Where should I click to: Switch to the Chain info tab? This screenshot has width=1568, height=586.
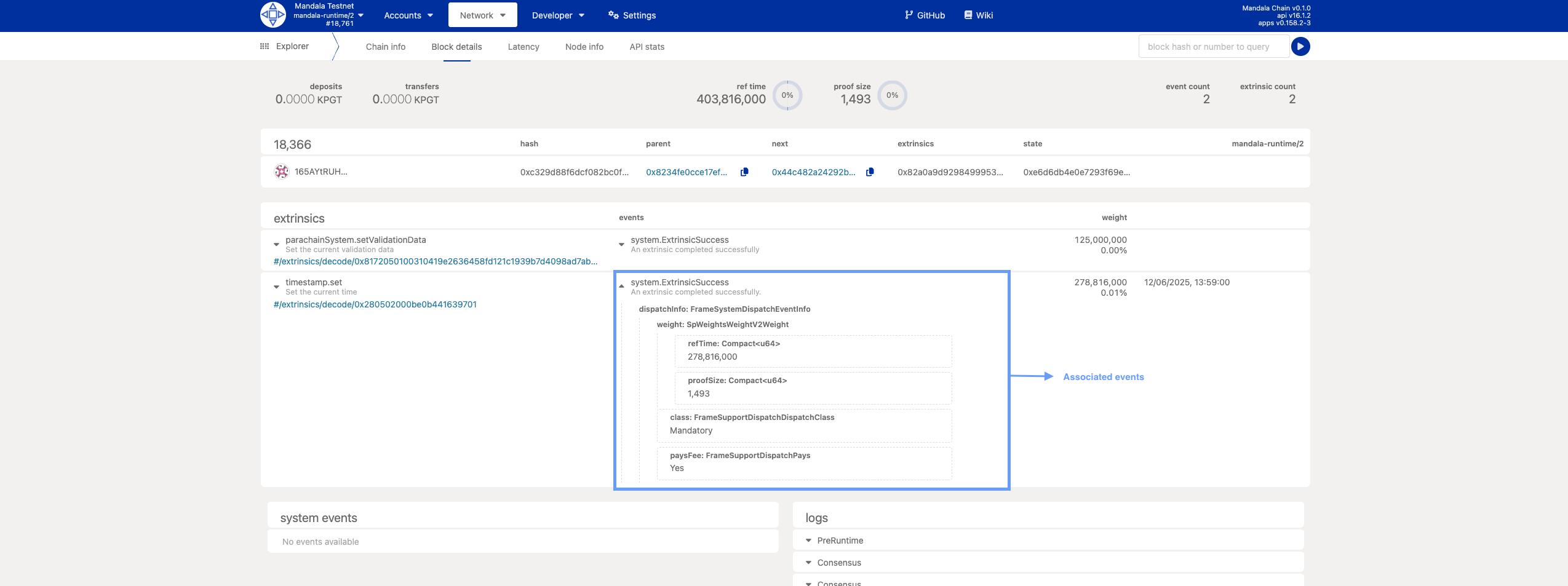click(x=385, y=47)
